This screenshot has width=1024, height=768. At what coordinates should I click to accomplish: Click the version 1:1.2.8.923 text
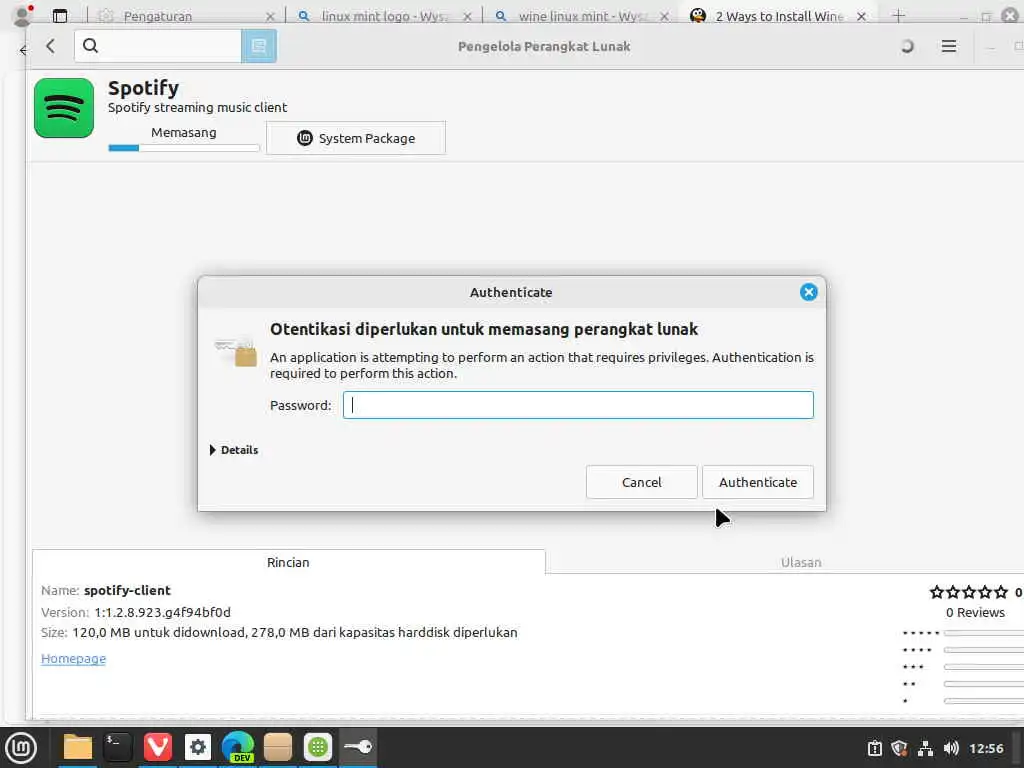coord(163,613)
